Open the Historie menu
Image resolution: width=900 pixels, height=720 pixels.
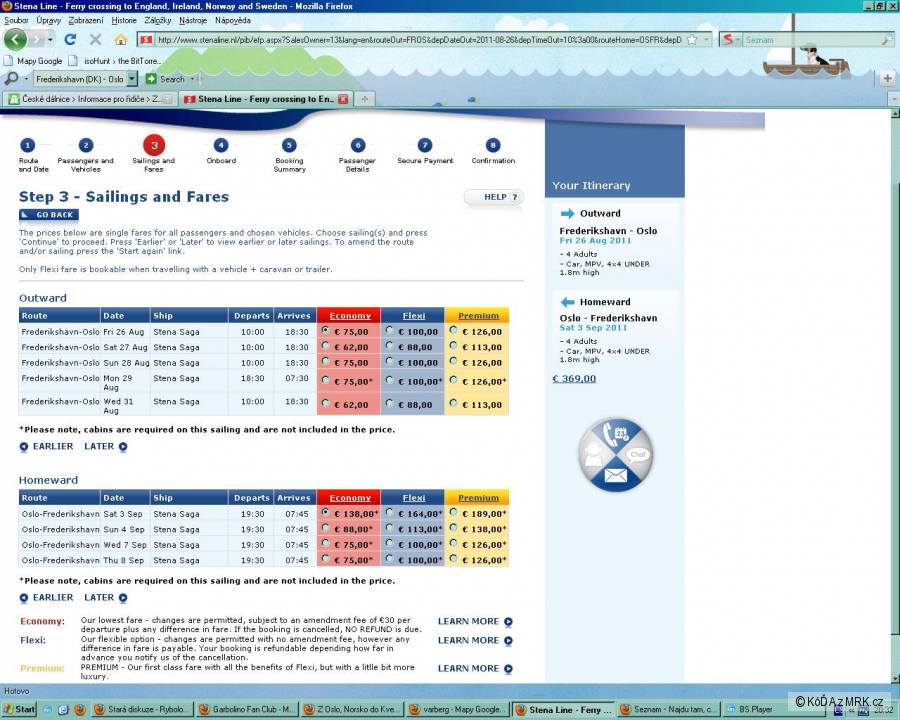tap(124, 20)
